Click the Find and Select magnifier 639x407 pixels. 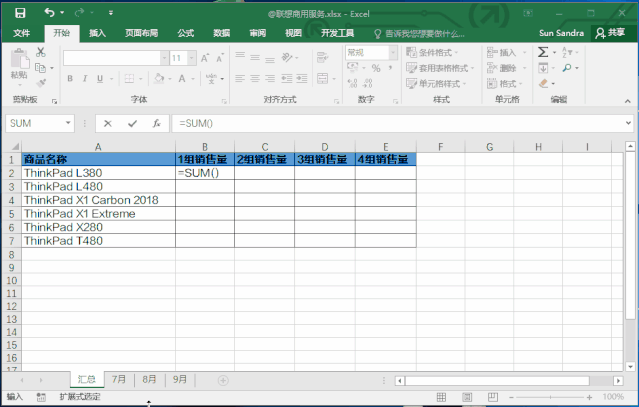coord(567,68)
